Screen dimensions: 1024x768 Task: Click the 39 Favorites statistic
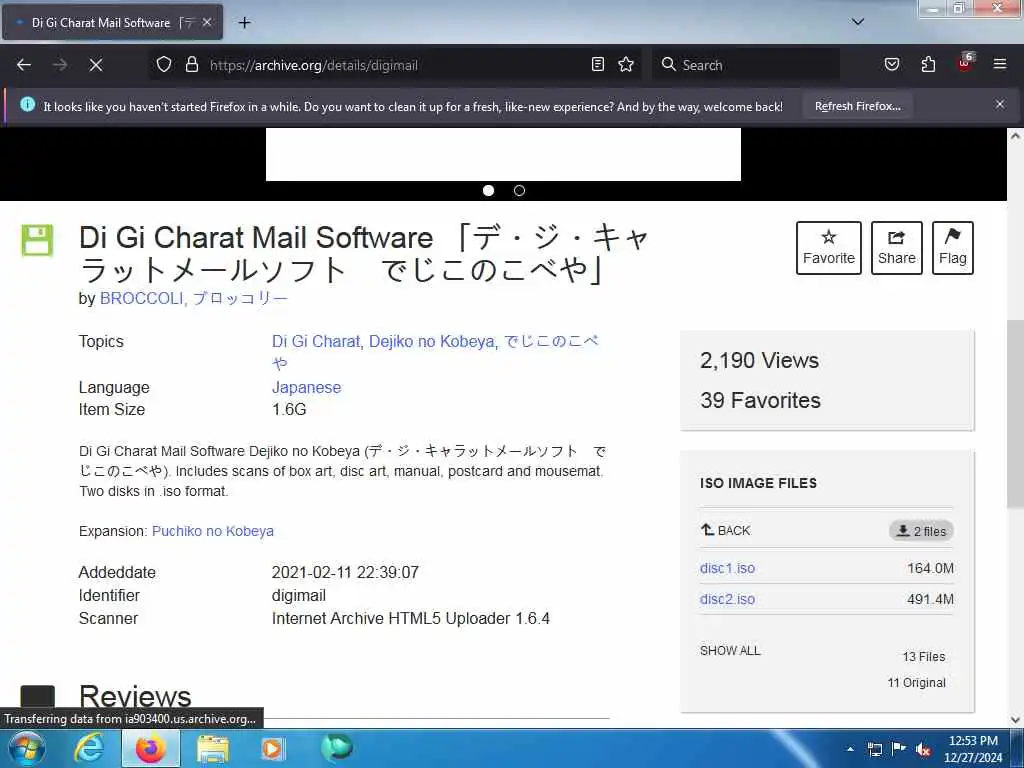coord(760,400)
